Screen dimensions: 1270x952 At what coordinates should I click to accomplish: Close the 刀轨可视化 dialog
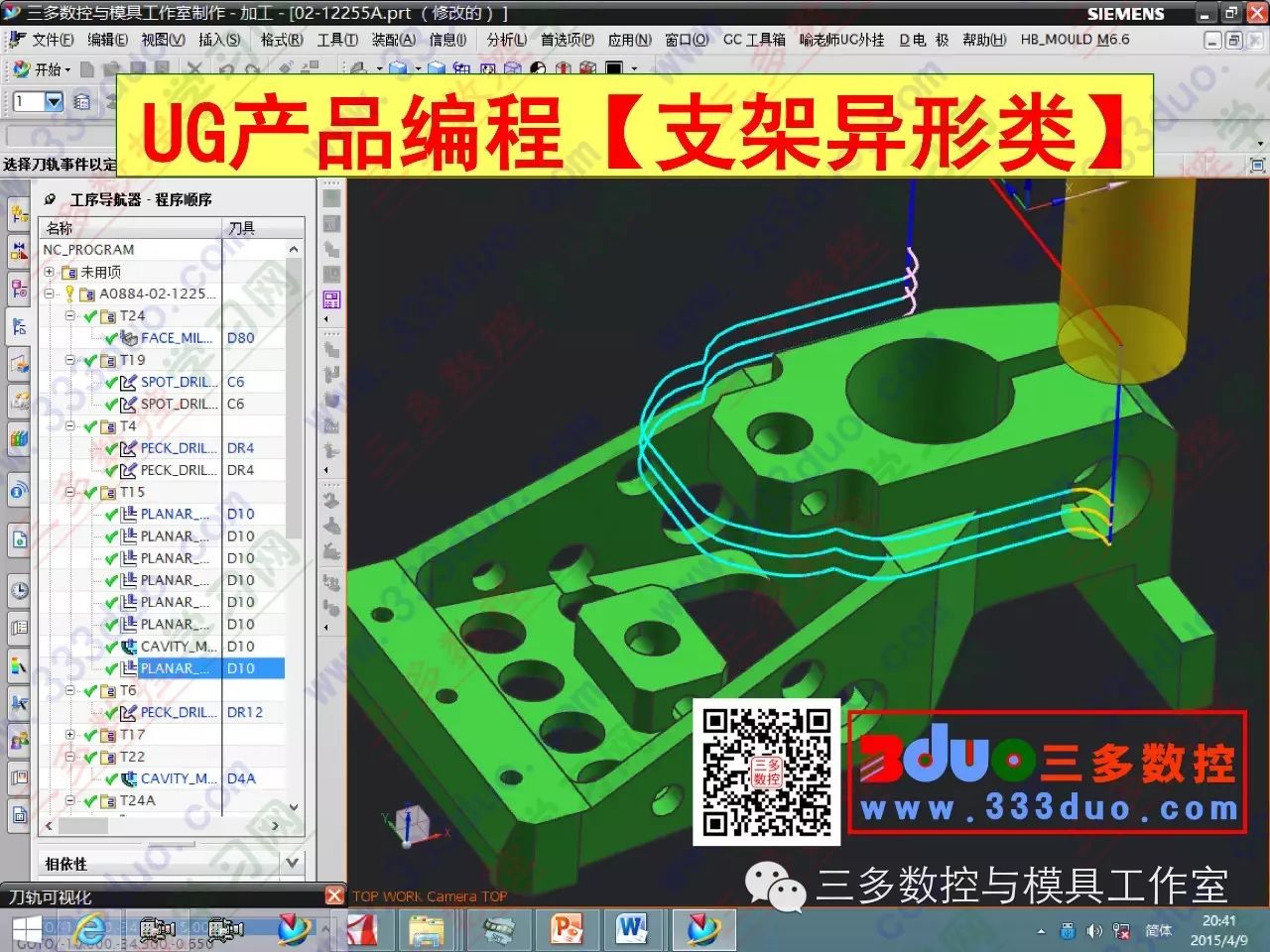click(x=334, y=895)
